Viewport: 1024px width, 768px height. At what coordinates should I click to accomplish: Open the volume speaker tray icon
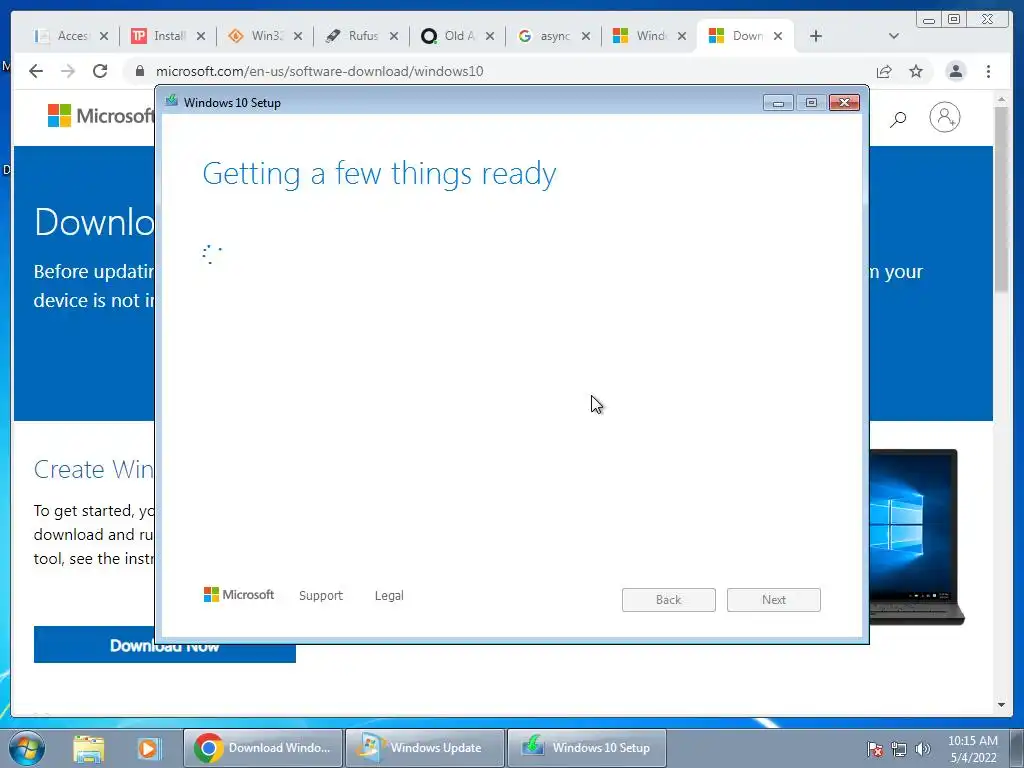923,749
